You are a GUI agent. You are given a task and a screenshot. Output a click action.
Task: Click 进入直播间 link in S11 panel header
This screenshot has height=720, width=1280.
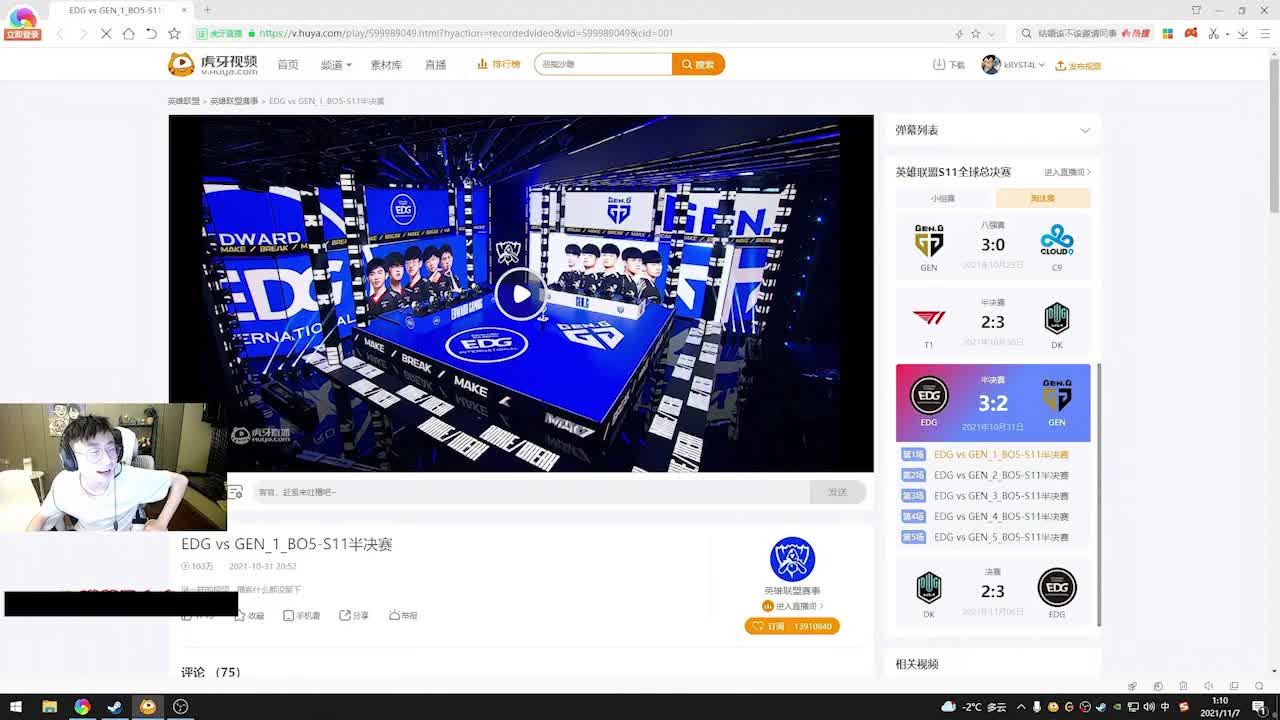pos(1067,172)
